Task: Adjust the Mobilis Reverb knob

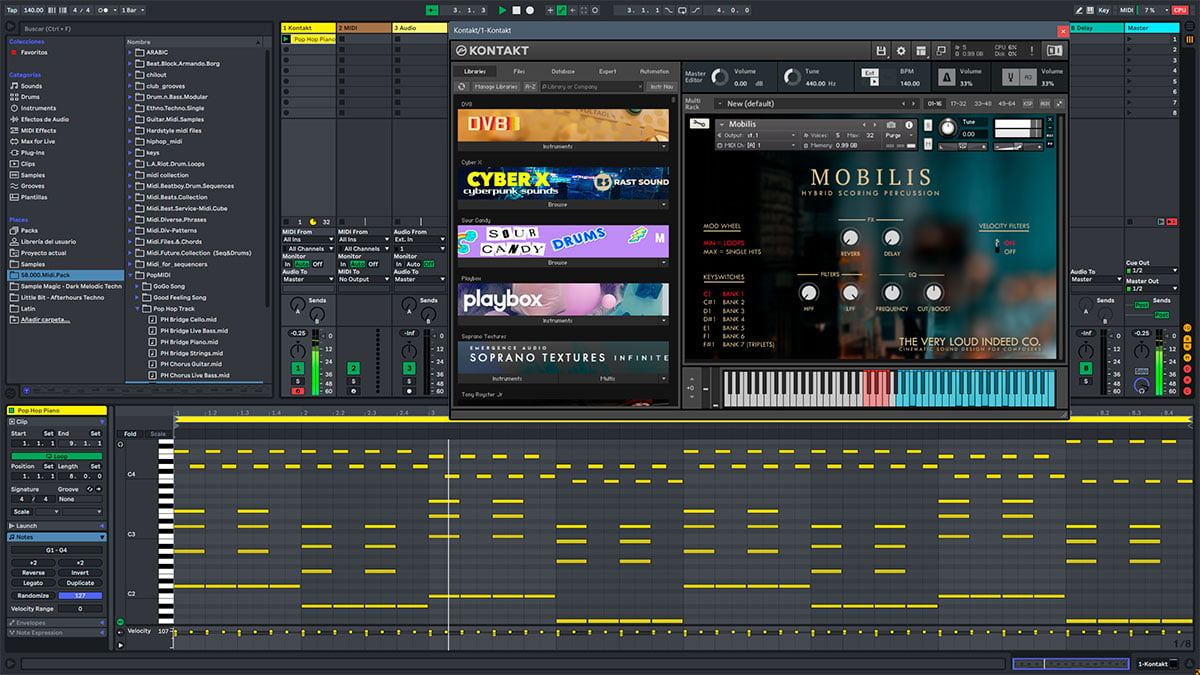Action: tap(850, 238)
